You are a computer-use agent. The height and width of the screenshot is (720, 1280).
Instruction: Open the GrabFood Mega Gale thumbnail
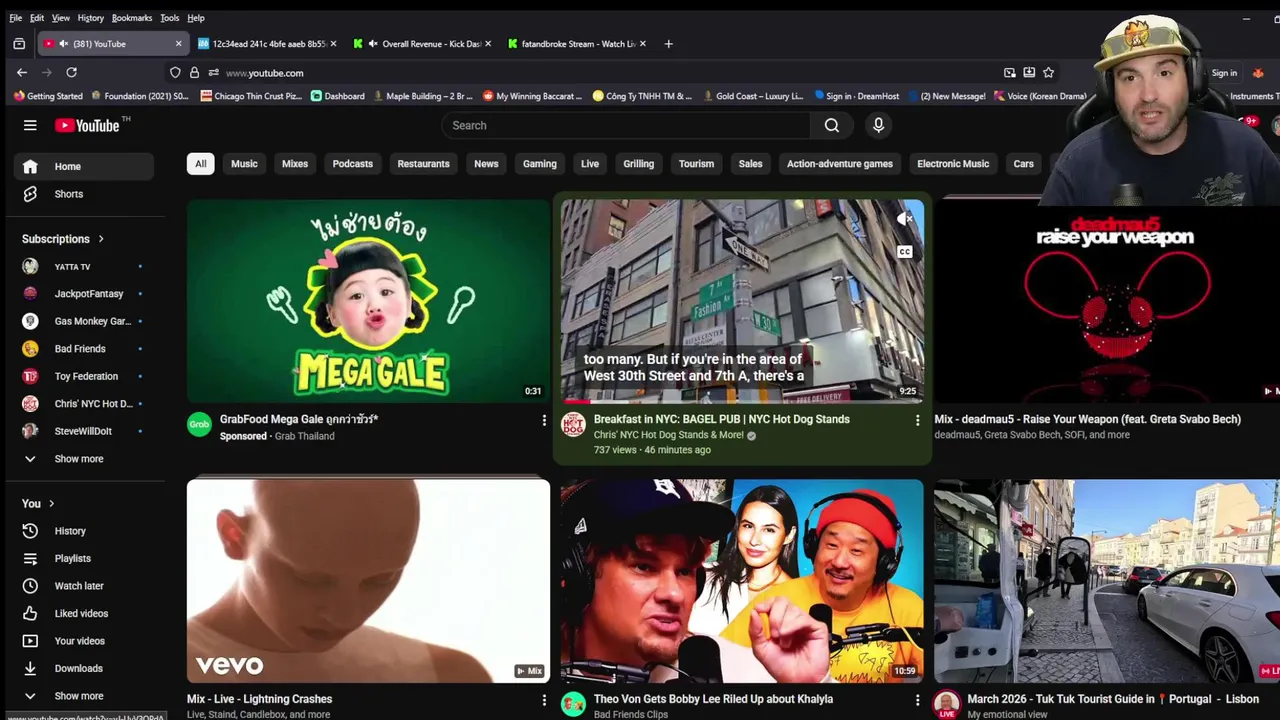(368, 301)
